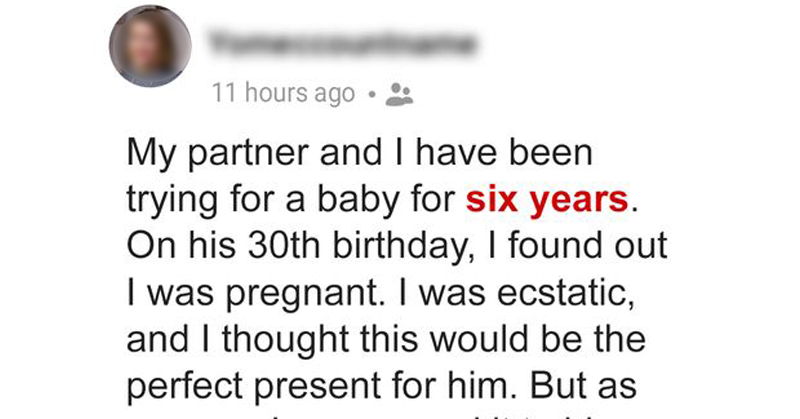Click "would be the" in the post text
This screenshot has height=419, width=800.
(538, 339)
